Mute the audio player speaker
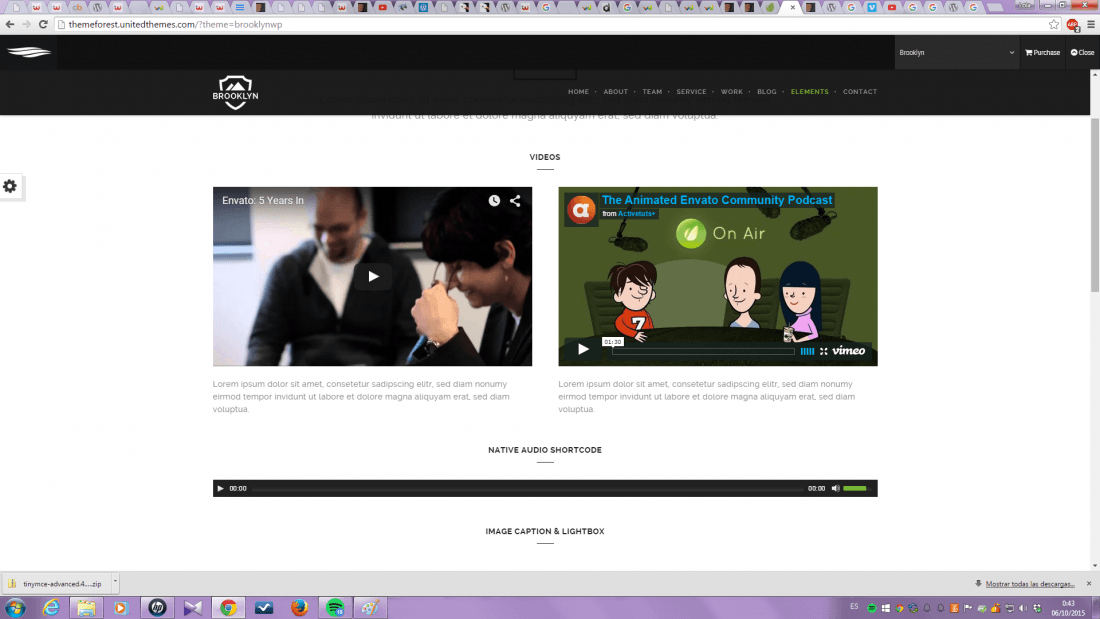Viewport: 1100px width, 619px height. [836, 488]
